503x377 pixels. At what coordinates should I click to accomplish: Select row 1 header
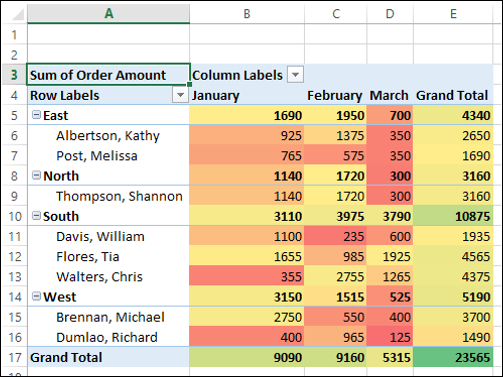click(x=14, y=34)
